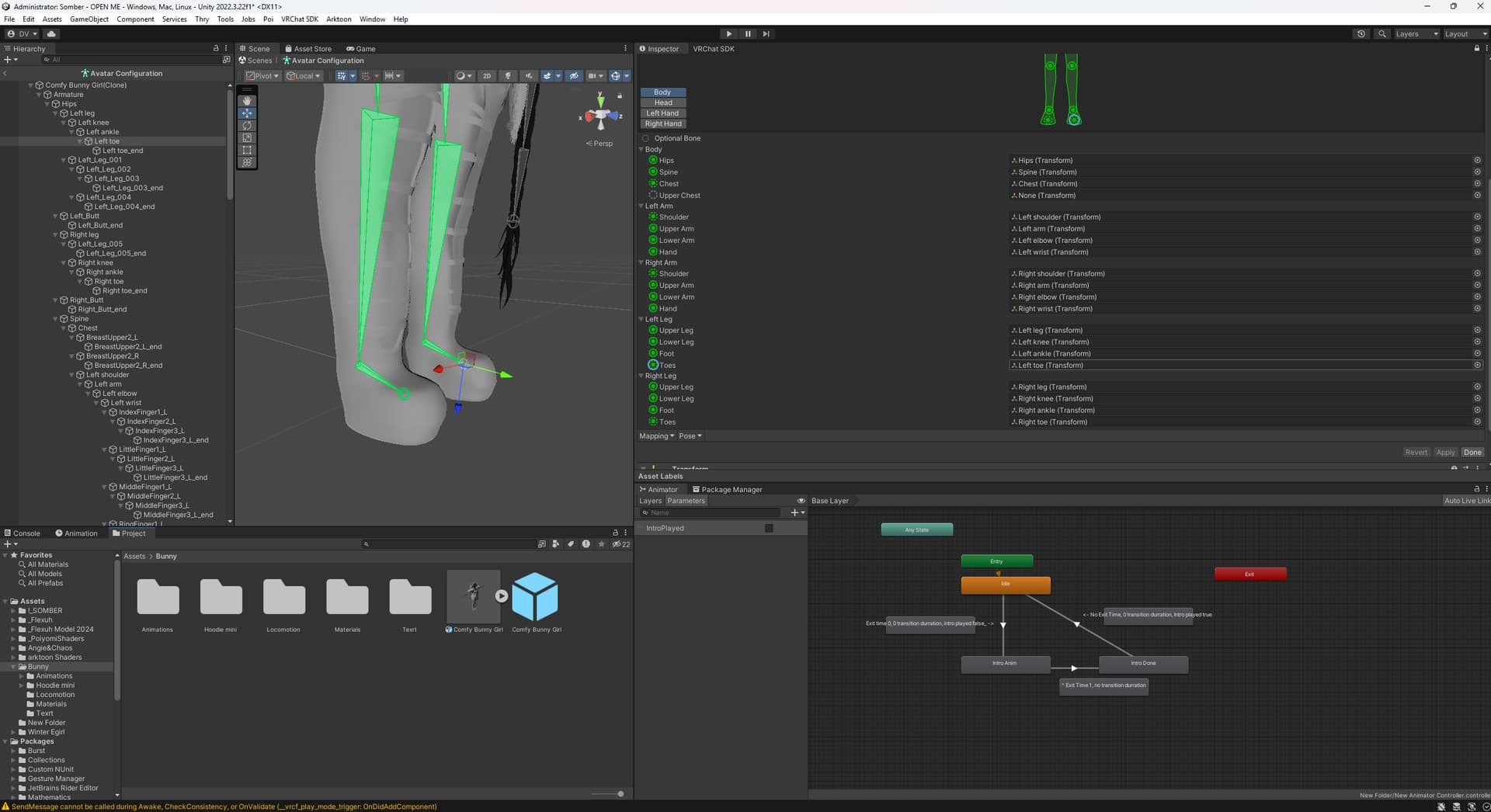Open the global Search magnifier icon

pyautogui.click(x=1382, y=34)
